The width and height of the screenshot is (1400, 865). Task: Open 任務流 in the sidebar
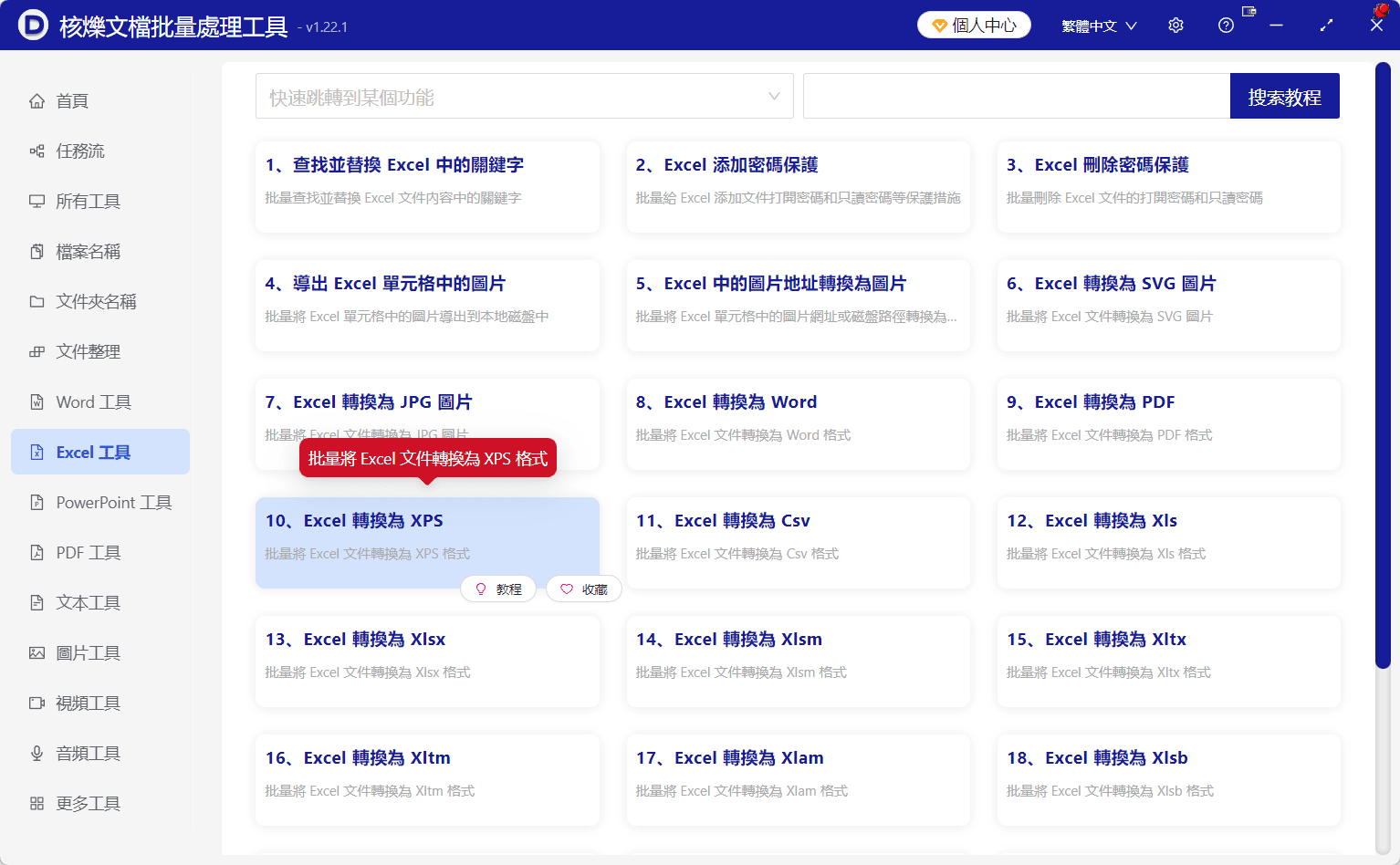[100, 151]
